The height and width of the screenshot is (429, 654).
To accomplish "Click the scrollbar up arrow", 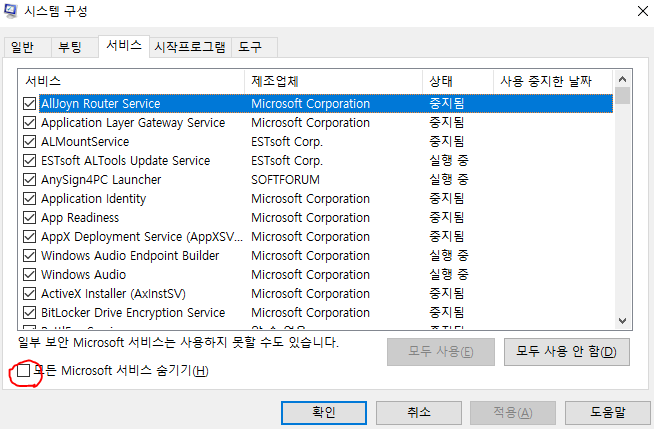I will coord(622,79).
